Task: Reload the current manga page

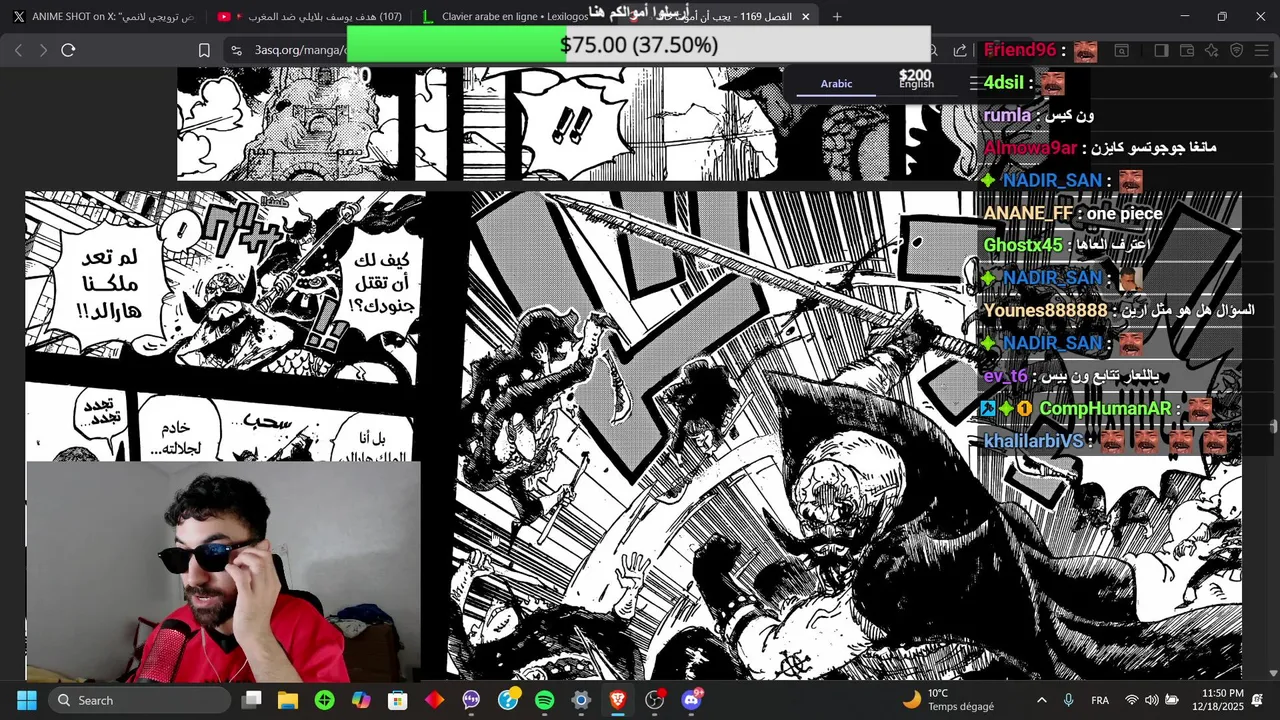Action: (x=68, y=50)
